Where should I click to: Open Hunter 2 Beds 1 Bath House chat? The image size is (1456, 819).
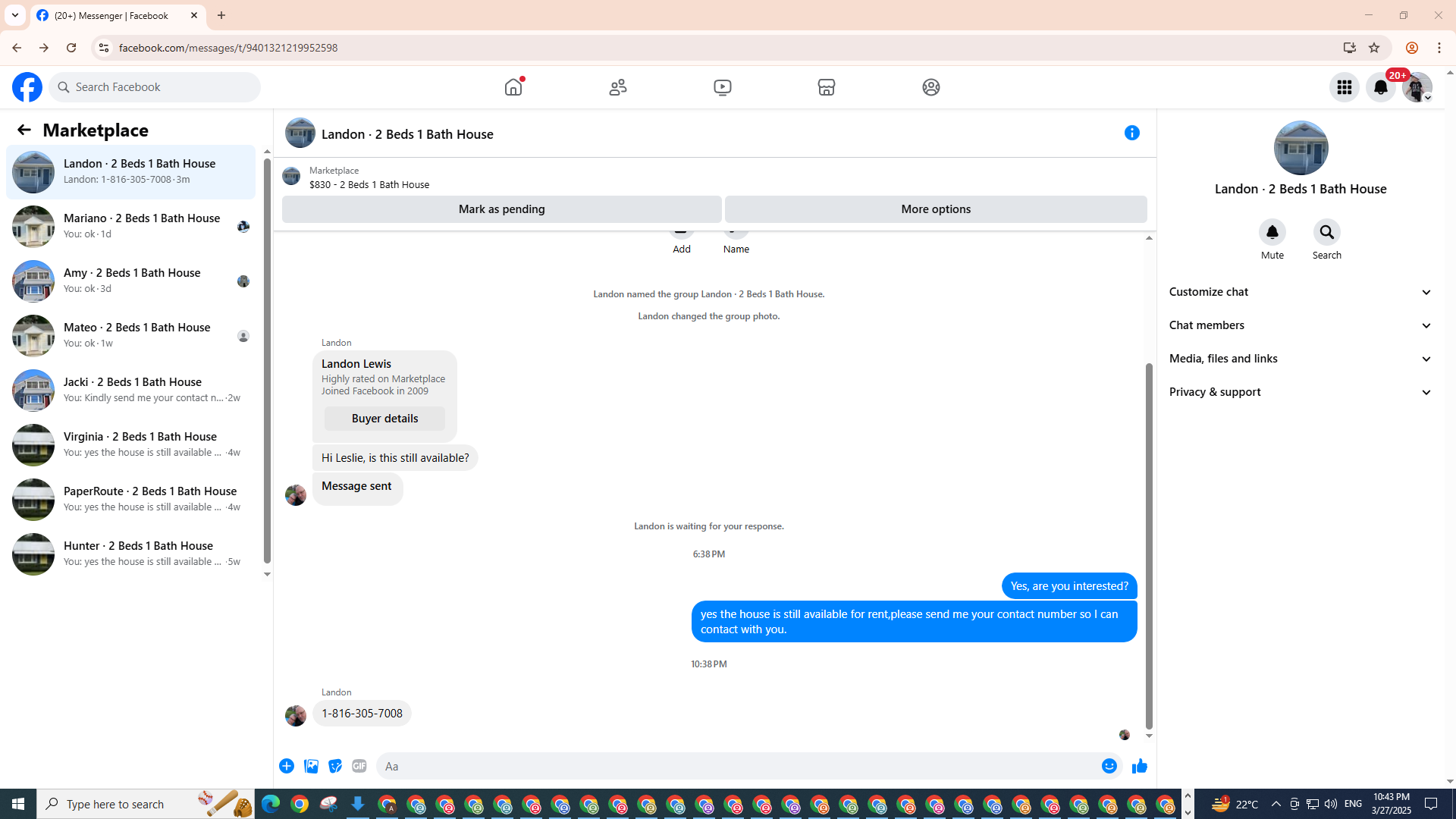click(x=131, y=554)
